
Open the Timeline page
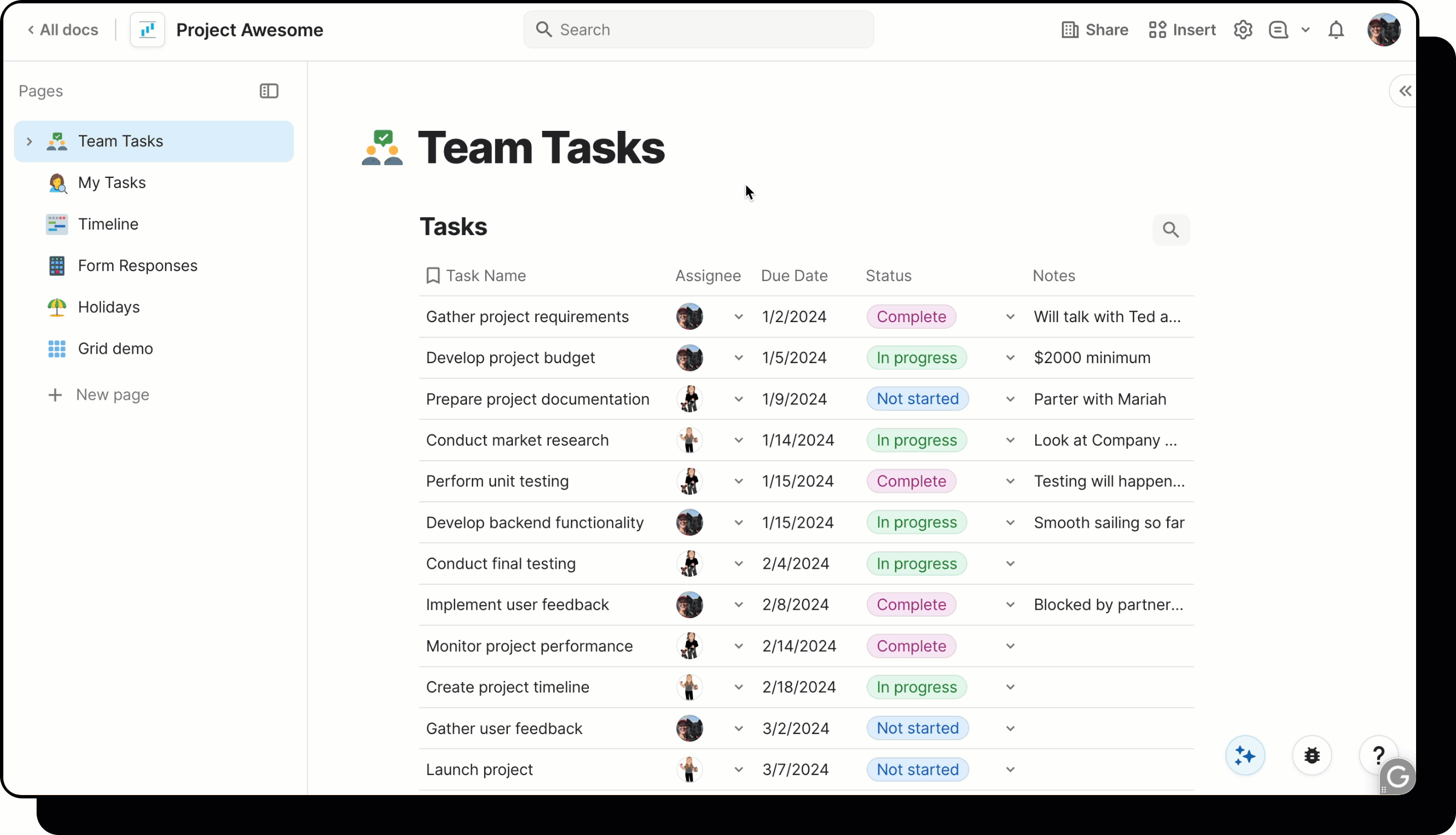(154, 224)
